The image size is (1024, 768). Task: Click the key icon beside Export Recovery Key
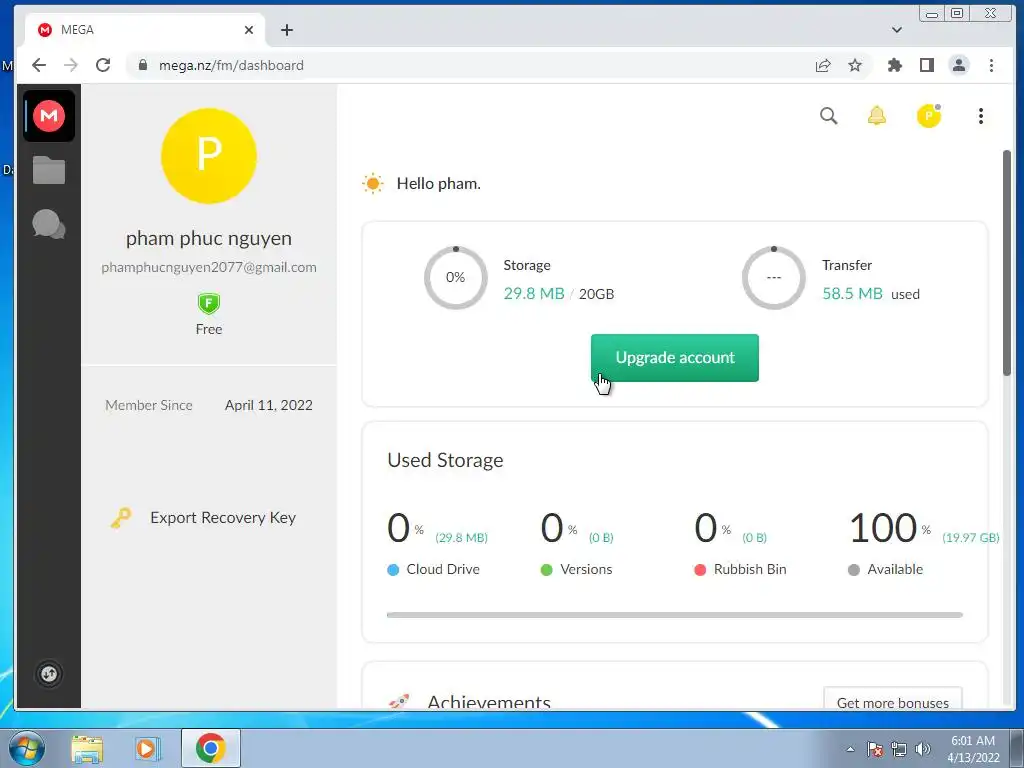[x=121, y=518]
